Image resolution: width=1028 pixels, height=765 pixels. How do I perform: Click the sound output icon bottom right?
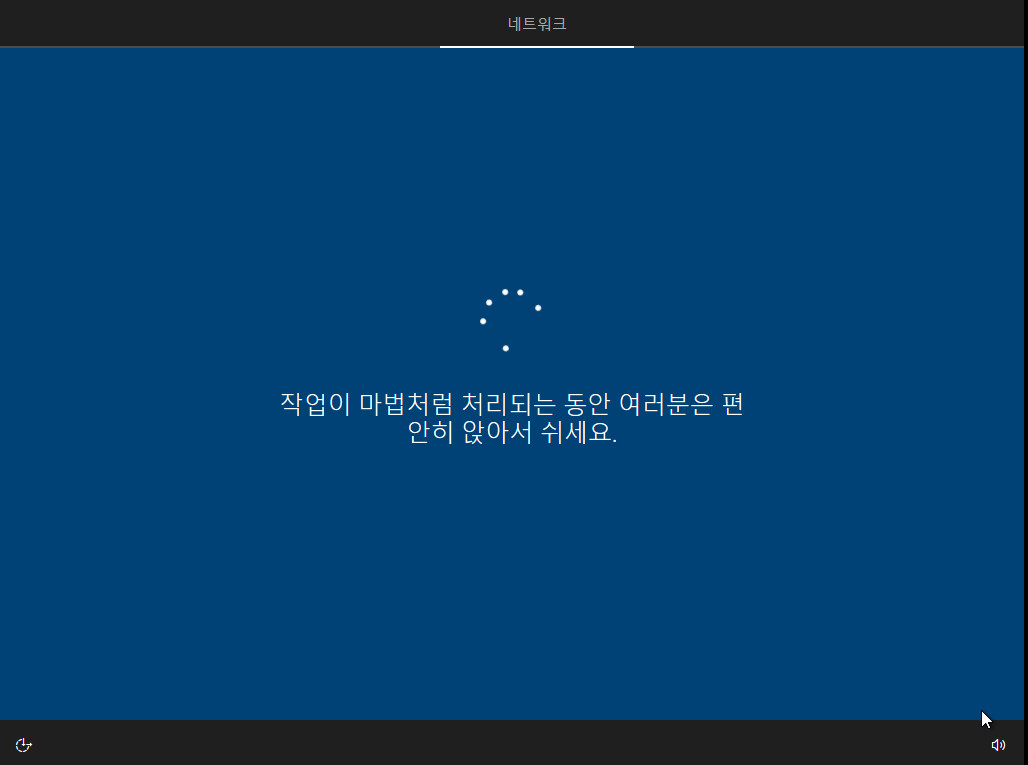(x=997, y=744)
